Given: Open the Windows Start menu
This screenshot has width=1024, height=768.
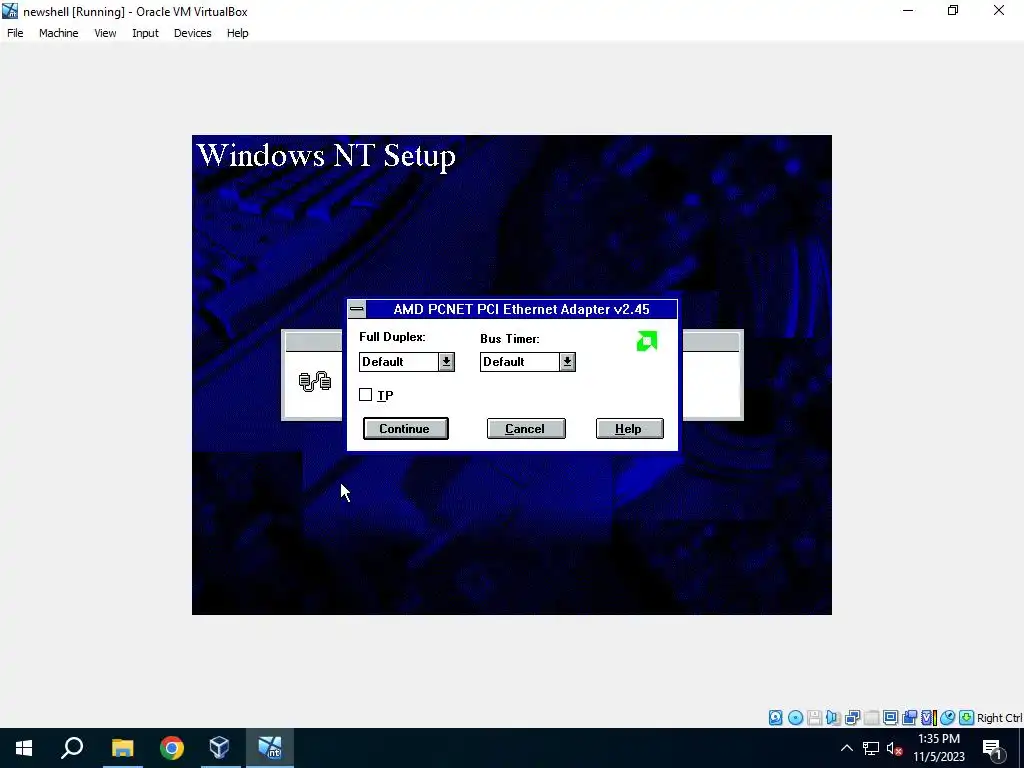Looking at the screenshot, I should tap(24, 748).
